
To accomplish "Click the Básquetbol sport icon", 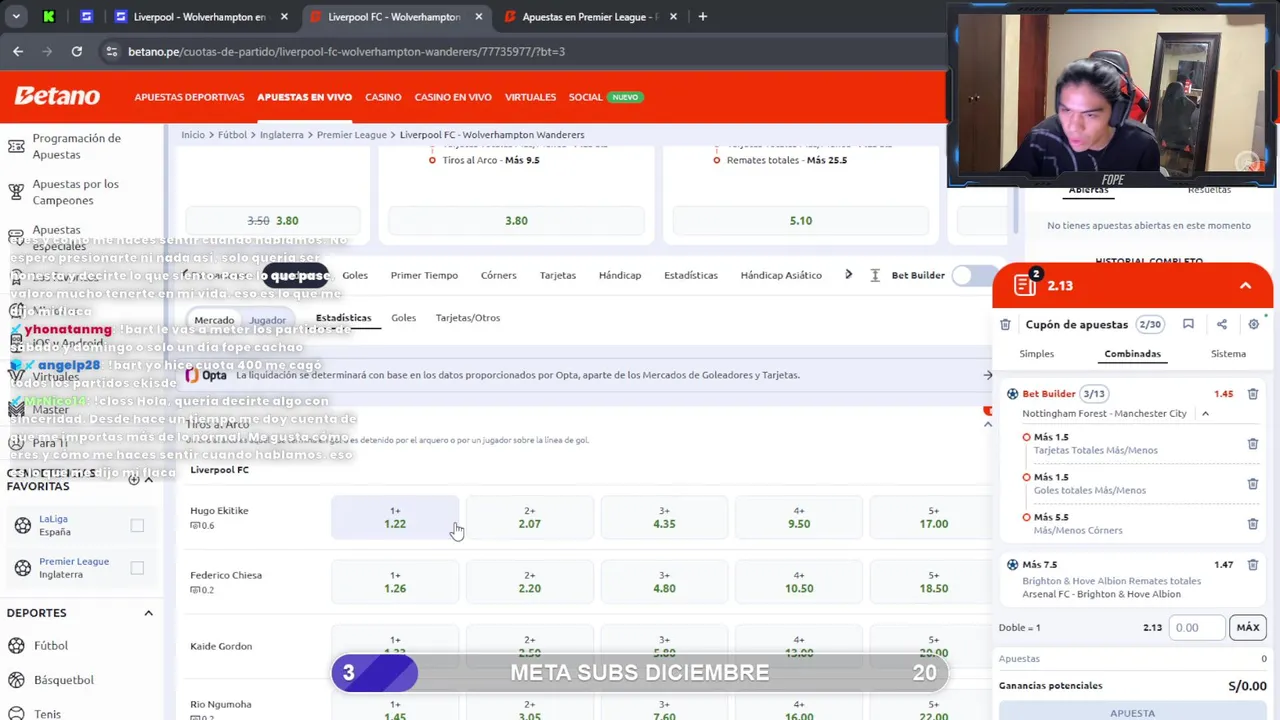I will pyautogui.click(x=16, y=680).
